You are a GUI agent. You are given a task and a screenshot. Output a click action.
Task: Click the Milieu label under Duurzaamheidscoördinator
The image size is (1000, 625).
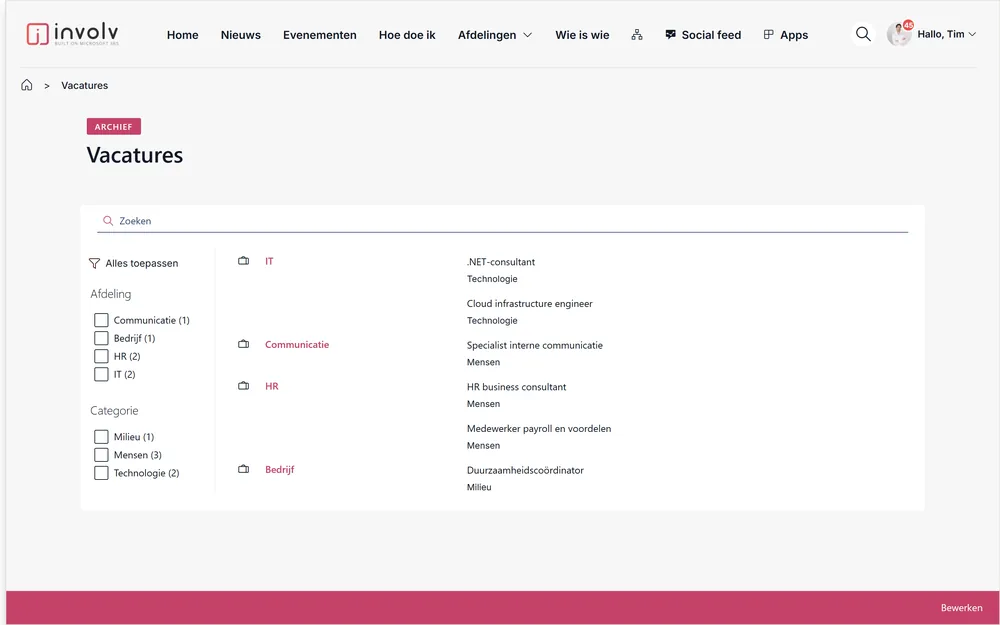point(479,487)
